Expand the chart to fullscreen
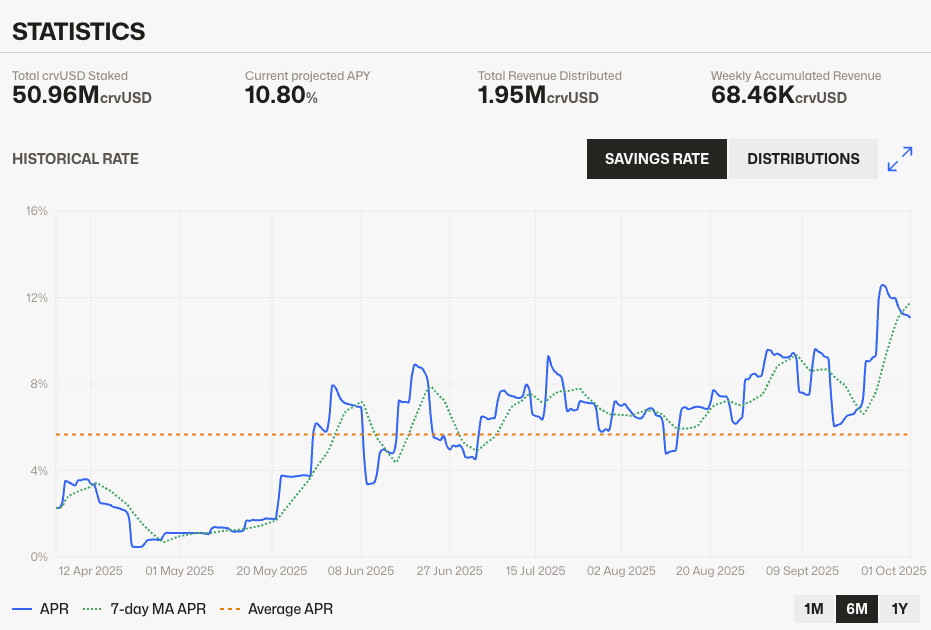 tap(900, 159)
